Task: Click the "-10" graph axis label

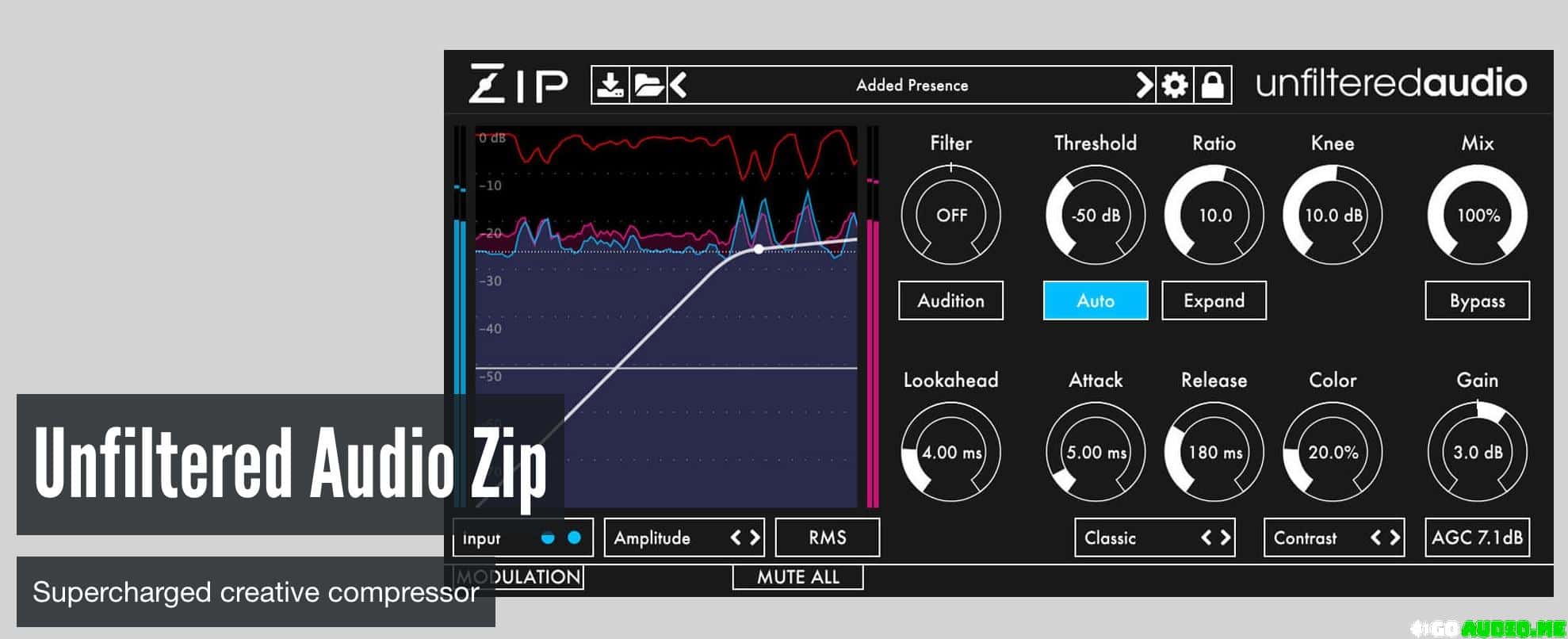Action: [490, 186]
